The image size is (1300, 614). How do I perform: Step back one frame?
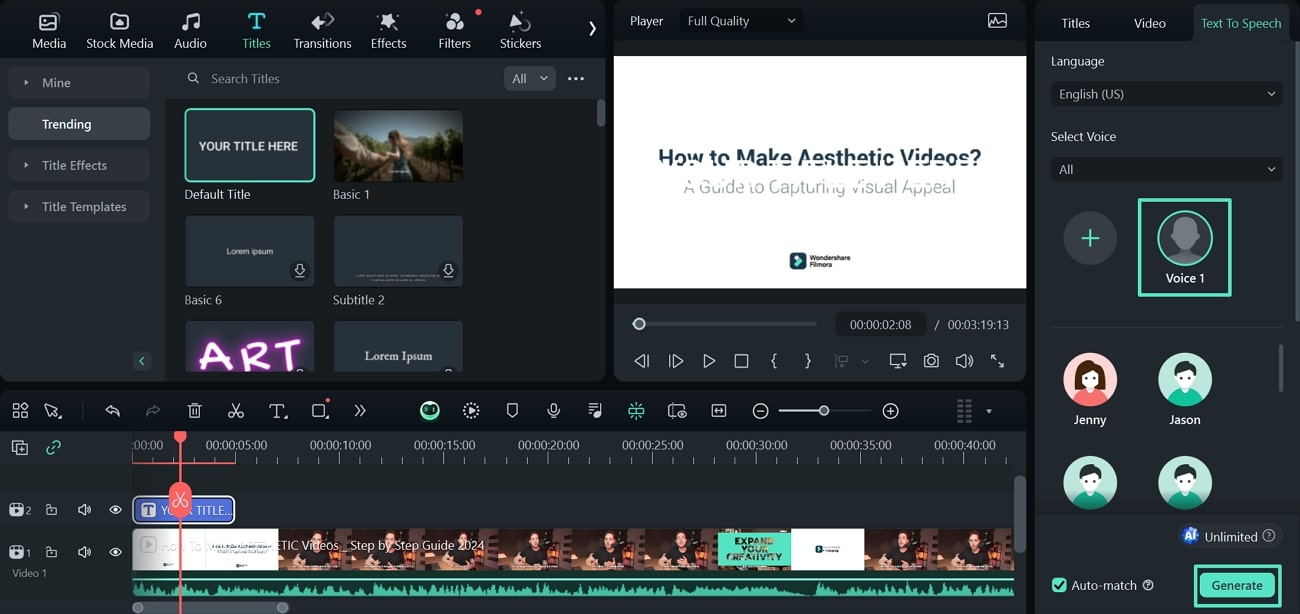pos(642,361)
